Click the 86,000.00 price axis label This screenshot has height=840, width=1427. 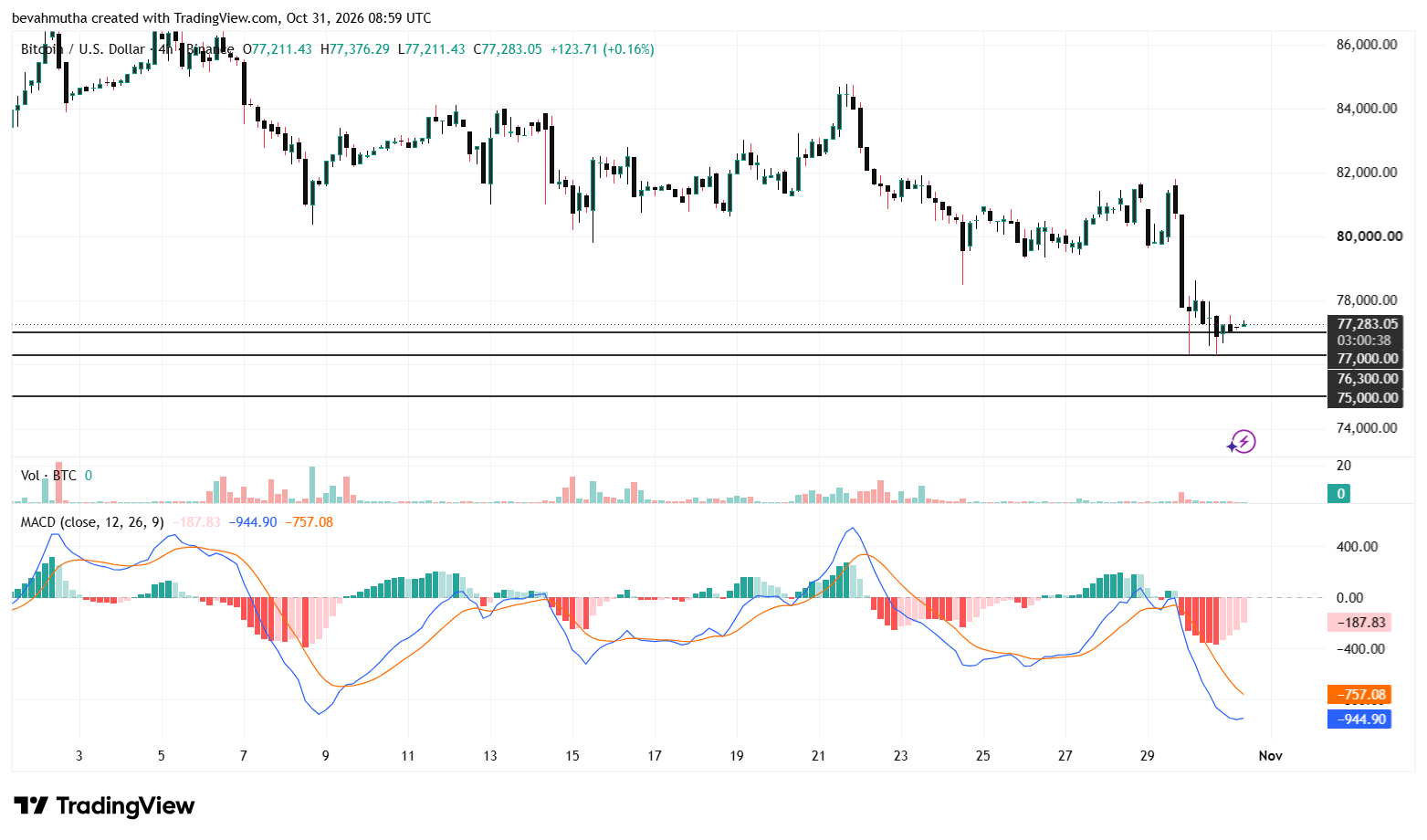pos(1367,45)
